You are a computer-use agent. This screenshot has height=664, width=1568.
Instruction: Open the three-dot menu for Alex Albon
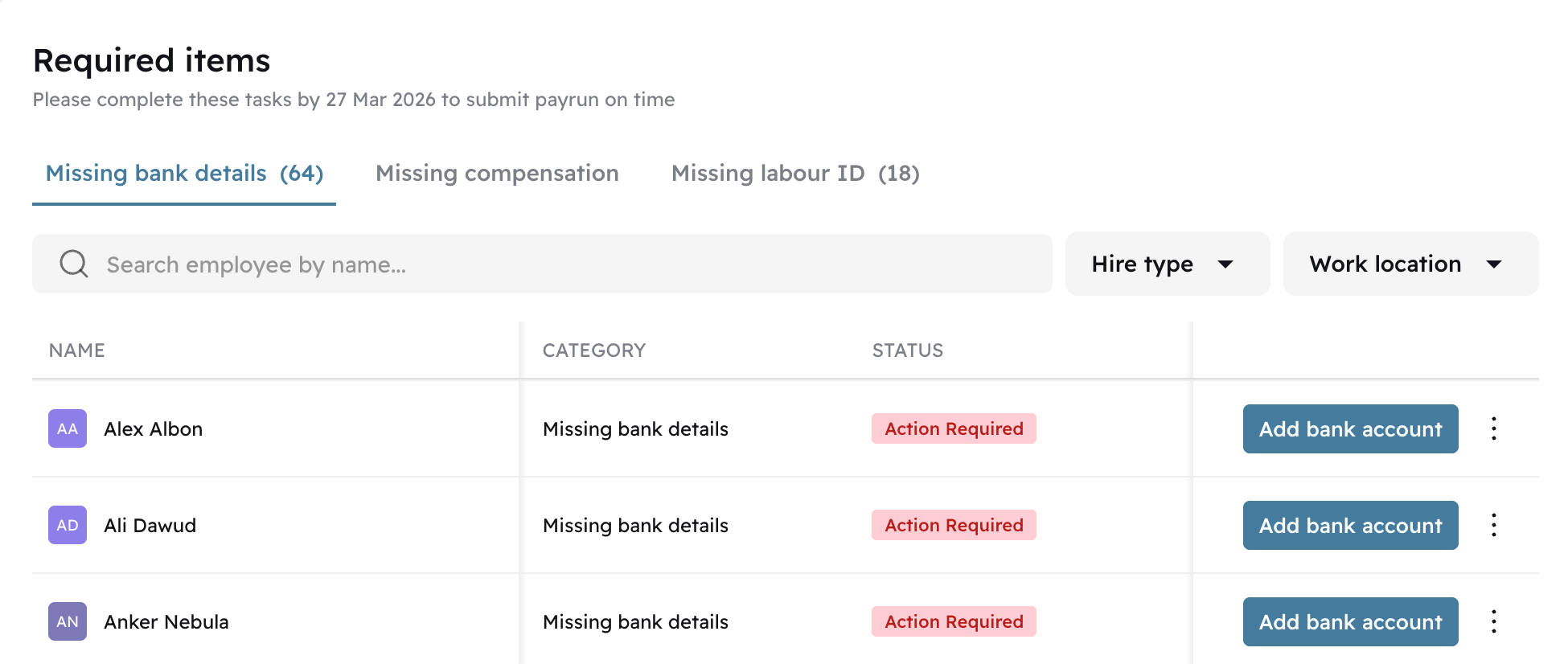coord(1494,428)
